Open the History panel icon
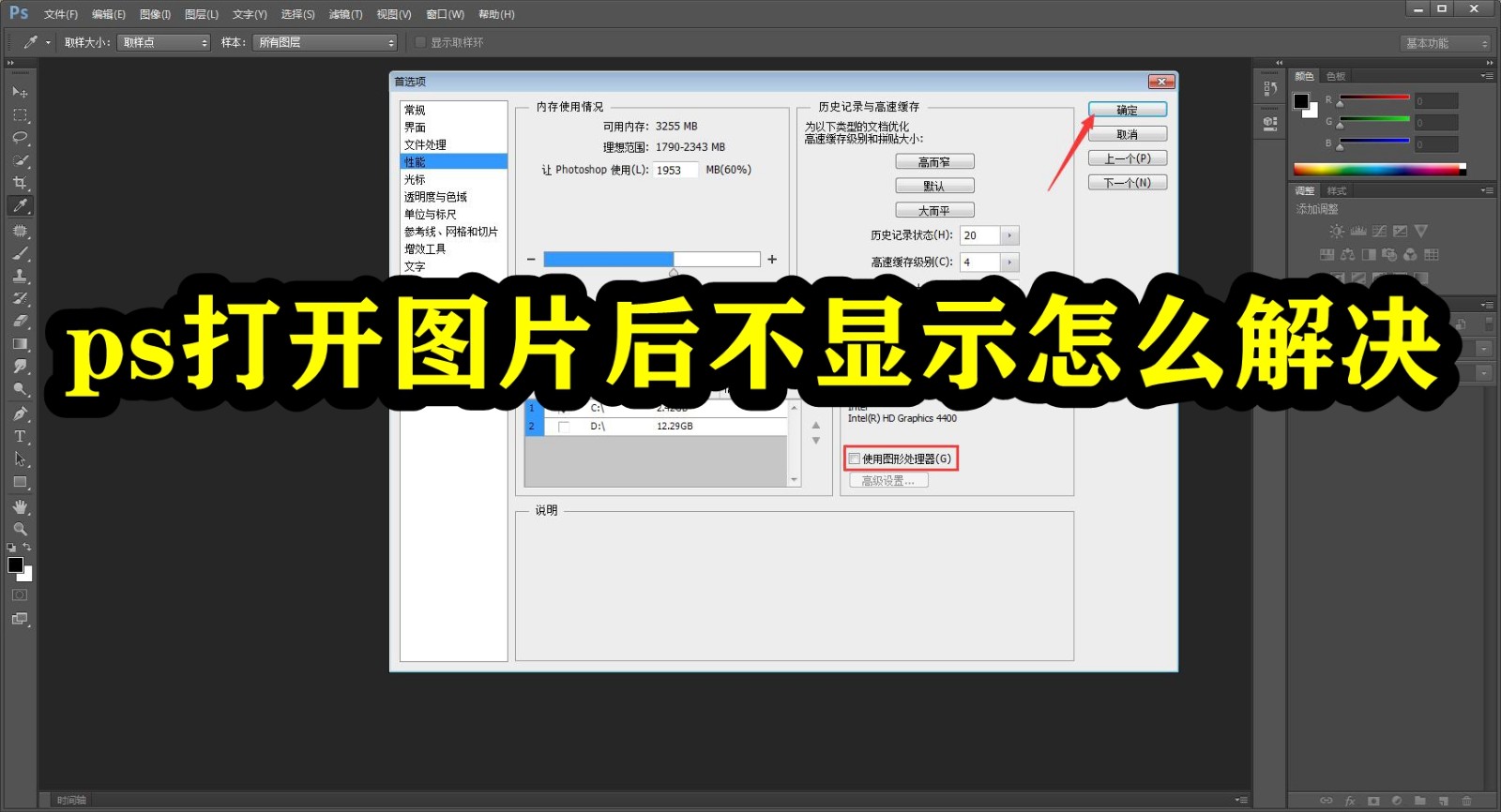 tap(1270, 88)
